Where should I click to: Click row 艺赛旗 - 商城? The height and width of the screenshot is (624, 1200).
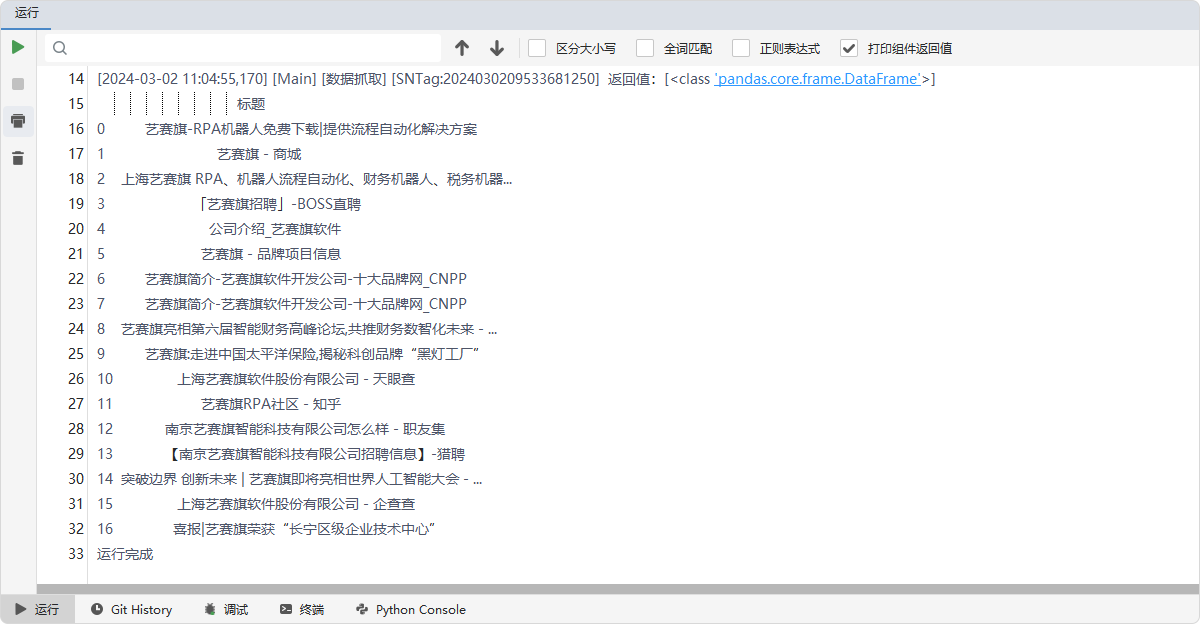point(259,154)
